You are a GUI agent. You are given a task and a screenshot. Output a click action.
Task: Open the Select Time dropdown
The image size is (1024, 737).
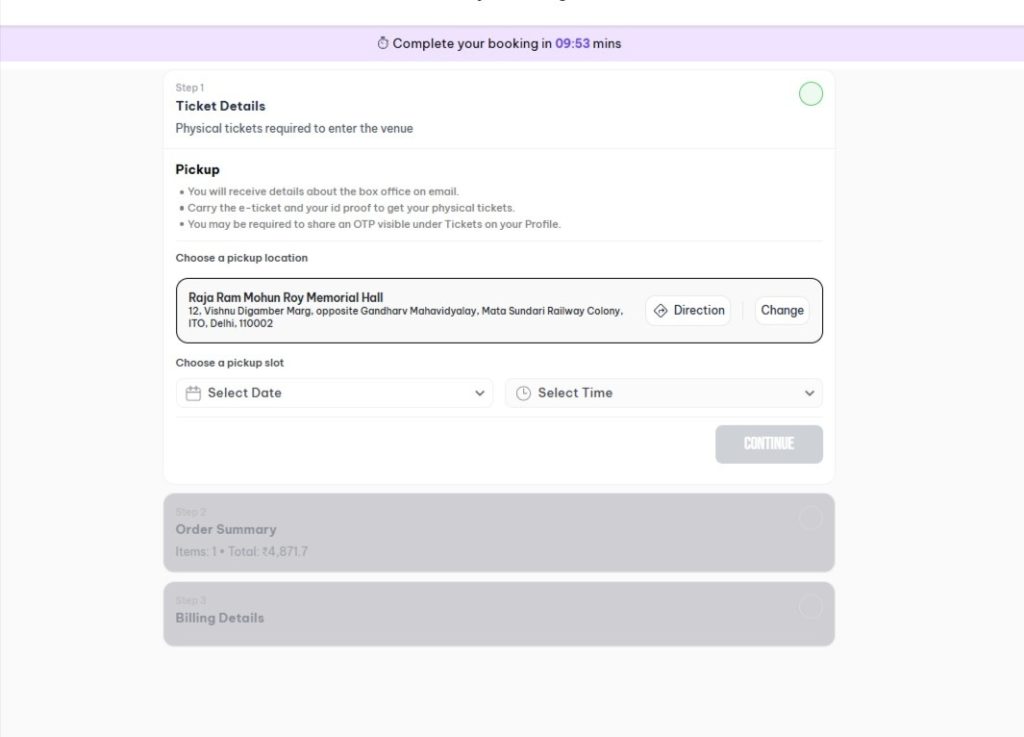coord(664,393)
